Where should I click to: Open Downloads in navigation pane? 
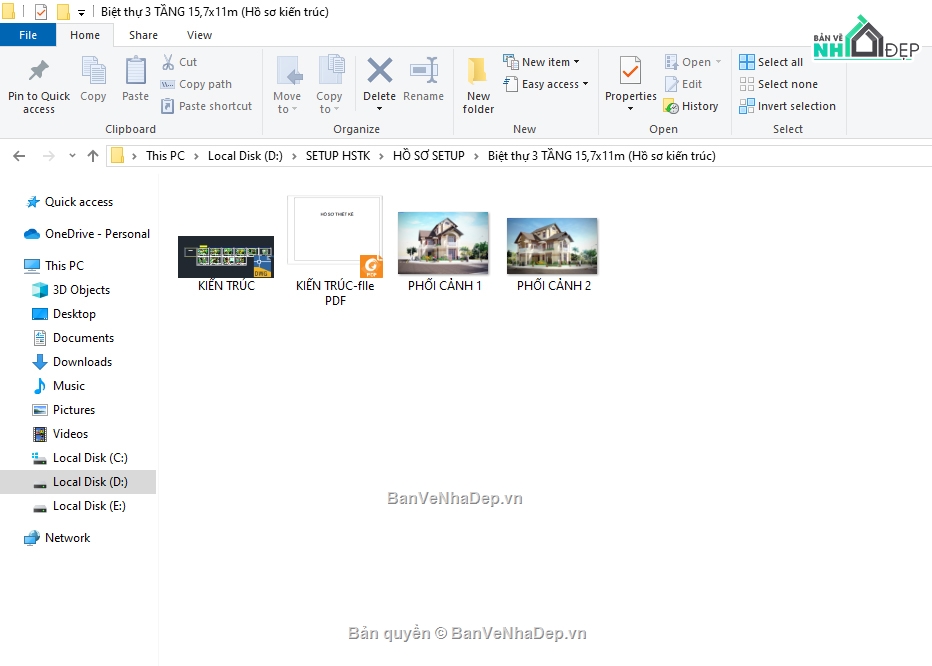[x=82, y=362]
